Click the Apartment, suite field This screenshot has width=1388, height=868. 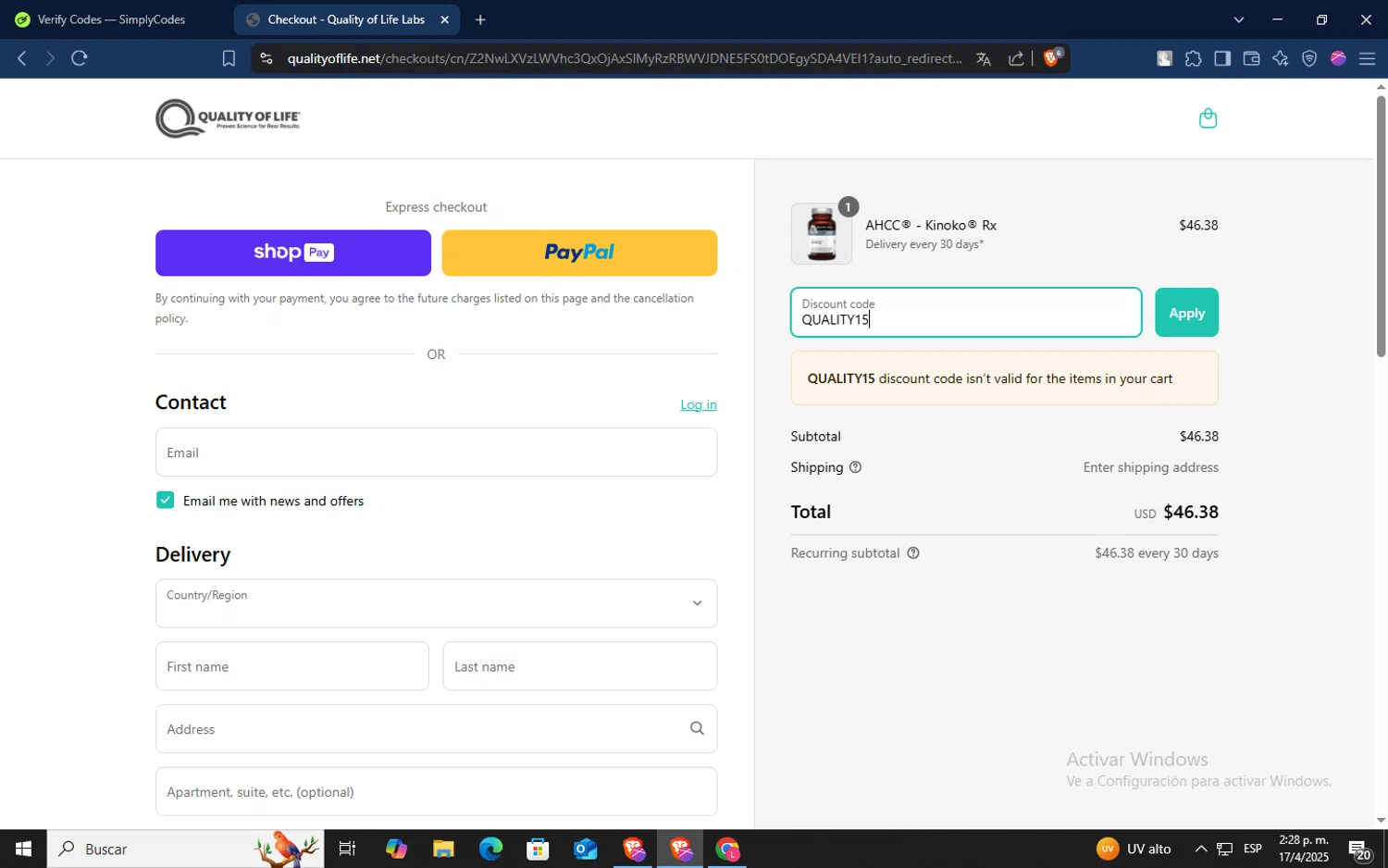click(436, 792)
